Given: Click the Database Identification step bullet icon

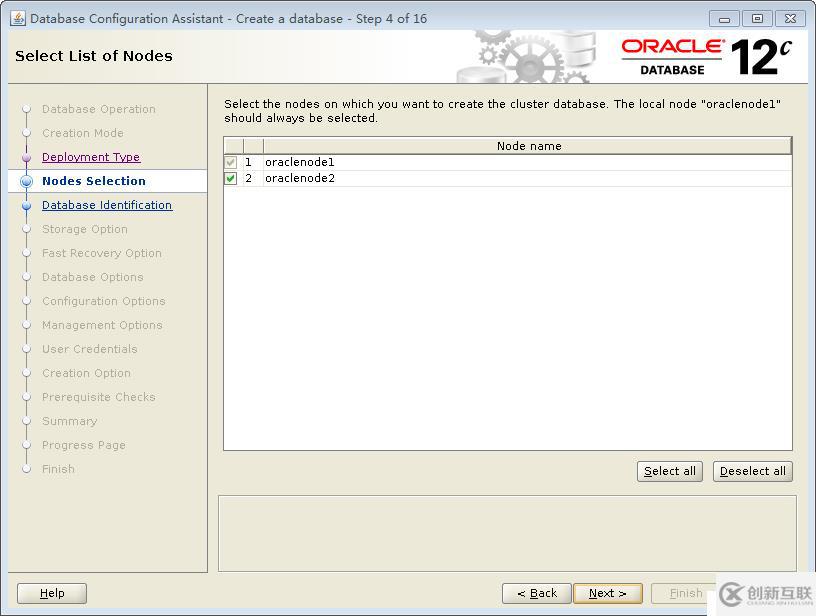Looking at the screenshot, I should [x=27, y=206].
